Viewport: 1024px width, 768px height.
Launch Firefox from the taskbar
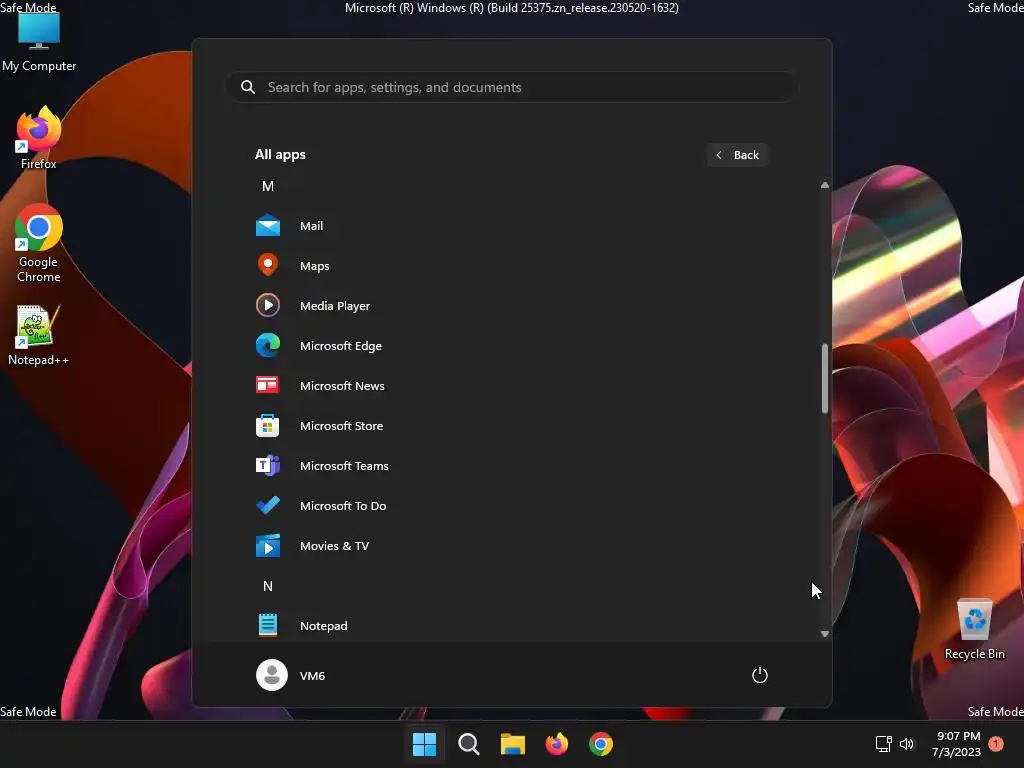click(557, 744)
